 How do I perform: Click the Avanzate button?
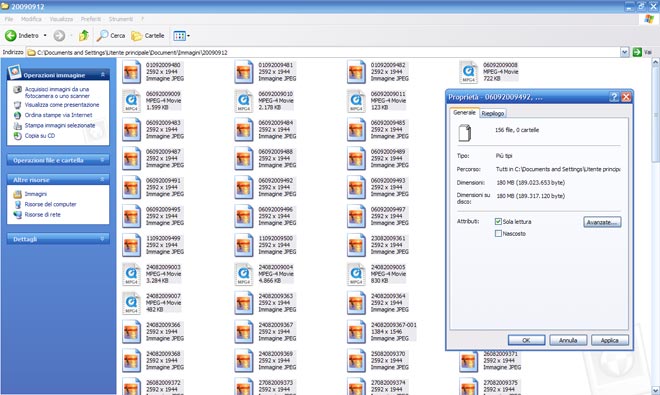pos(602,222)
